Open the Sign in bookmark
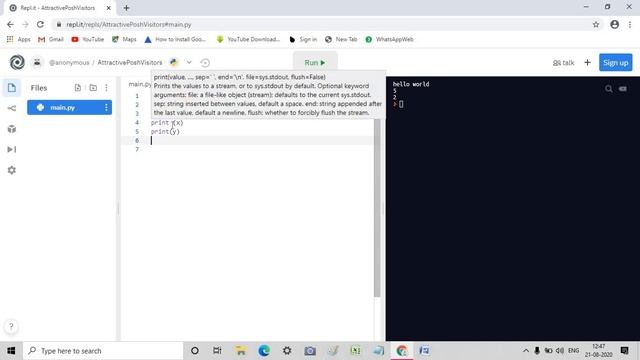640x360 pixels. (x=303, y=39)
